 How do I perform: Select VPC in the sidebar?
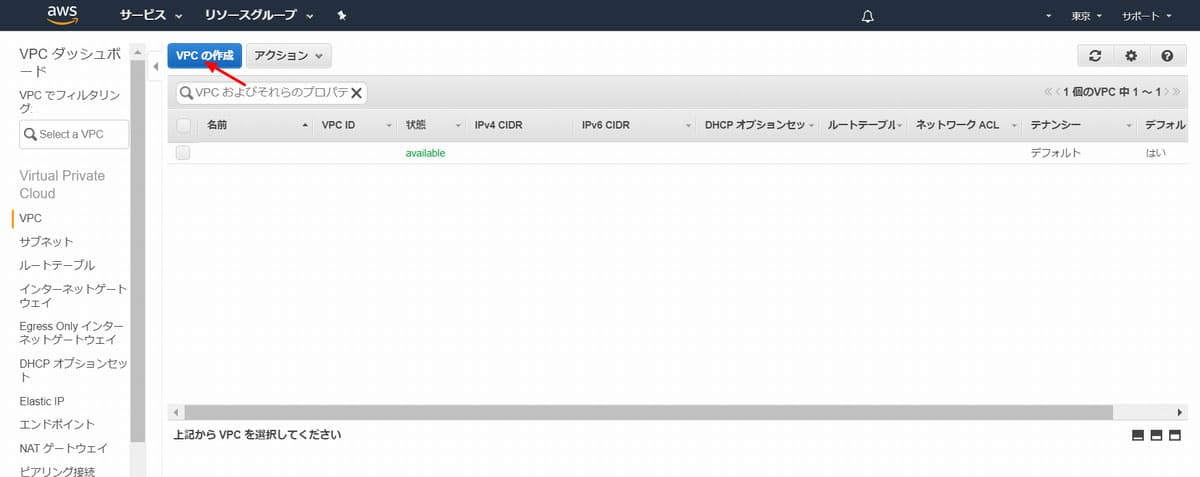pos(31,218)
